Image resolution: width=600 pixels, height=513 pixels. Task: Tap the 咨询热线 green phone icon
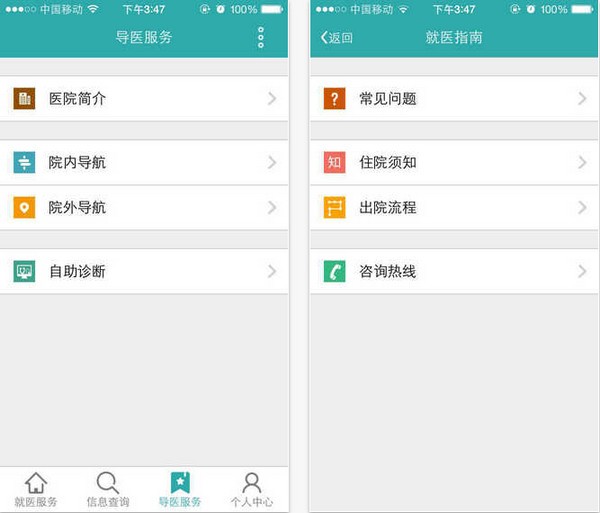pyautogui.click(x=334, y=271)
